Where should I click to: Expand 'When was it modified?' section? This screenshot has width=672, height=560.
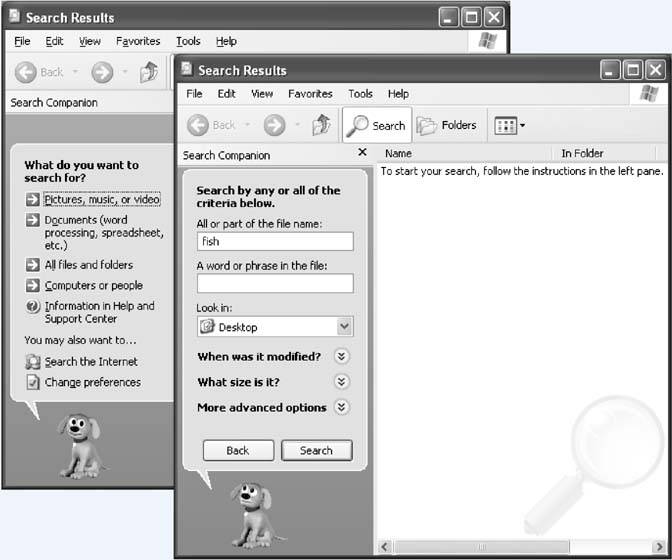(342, 357)
